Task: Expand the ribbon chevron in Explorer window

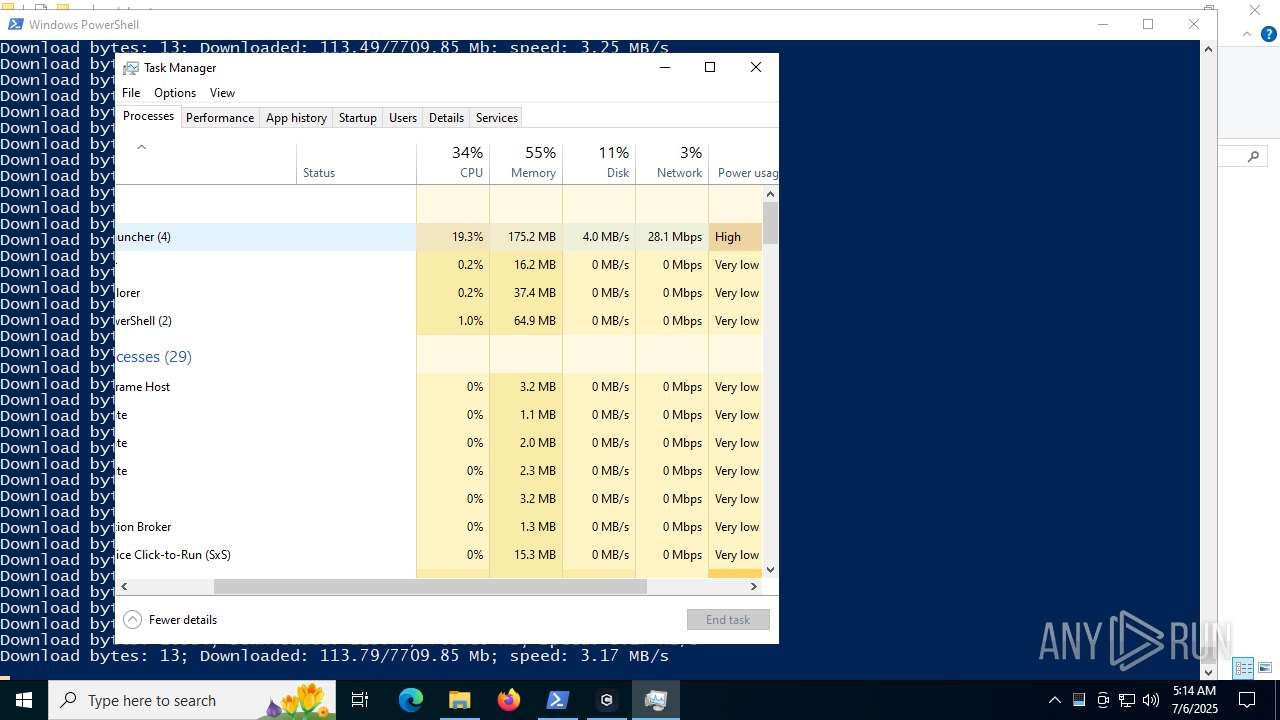Action: [1247, 34]
